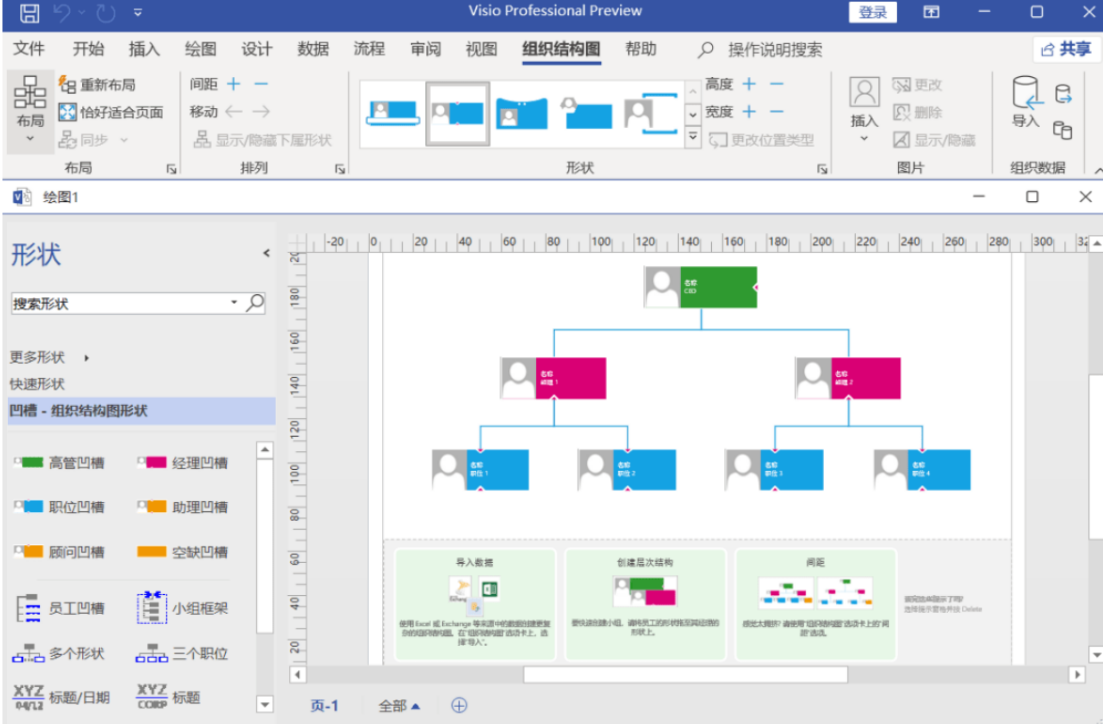1103x724 pixels.
Task: Open the 布局 group dialog launcher
Action: point(171,169)
